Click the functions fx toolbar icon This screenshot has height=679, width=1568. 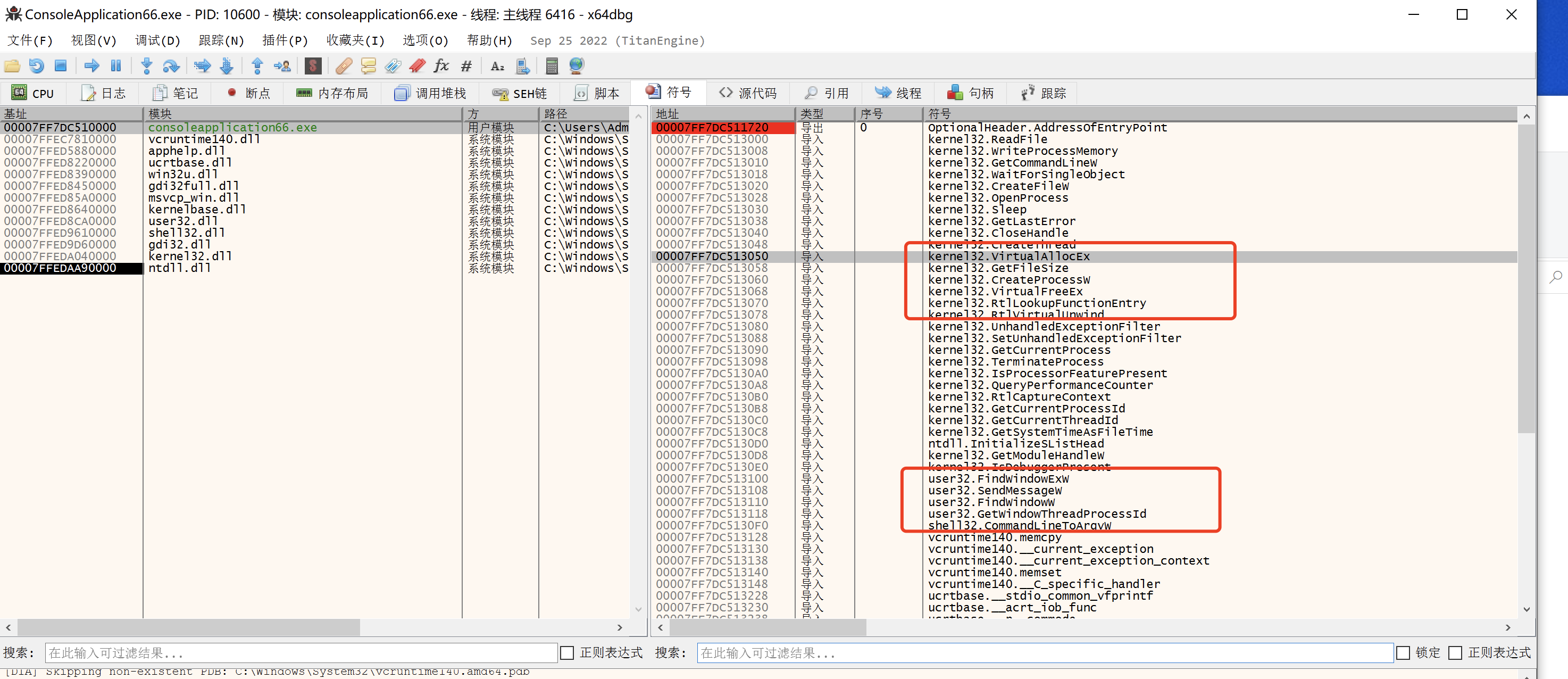441,66
